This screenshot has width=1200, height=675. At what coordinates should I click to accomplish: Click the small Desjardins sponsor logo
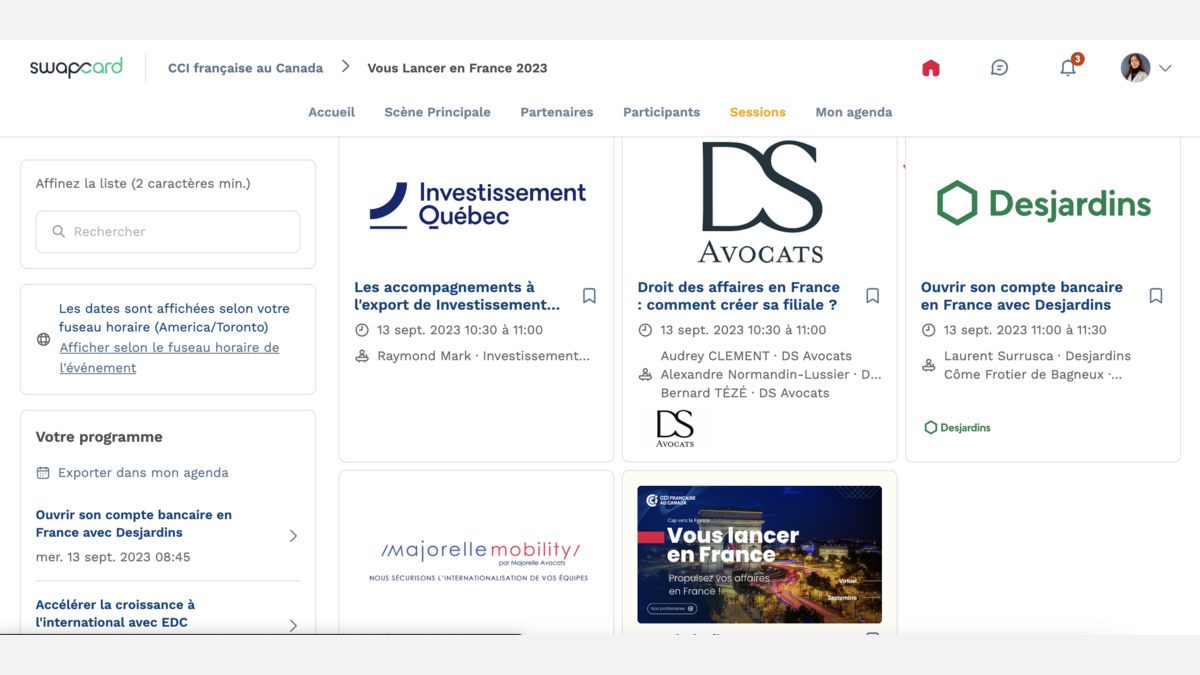957,427
